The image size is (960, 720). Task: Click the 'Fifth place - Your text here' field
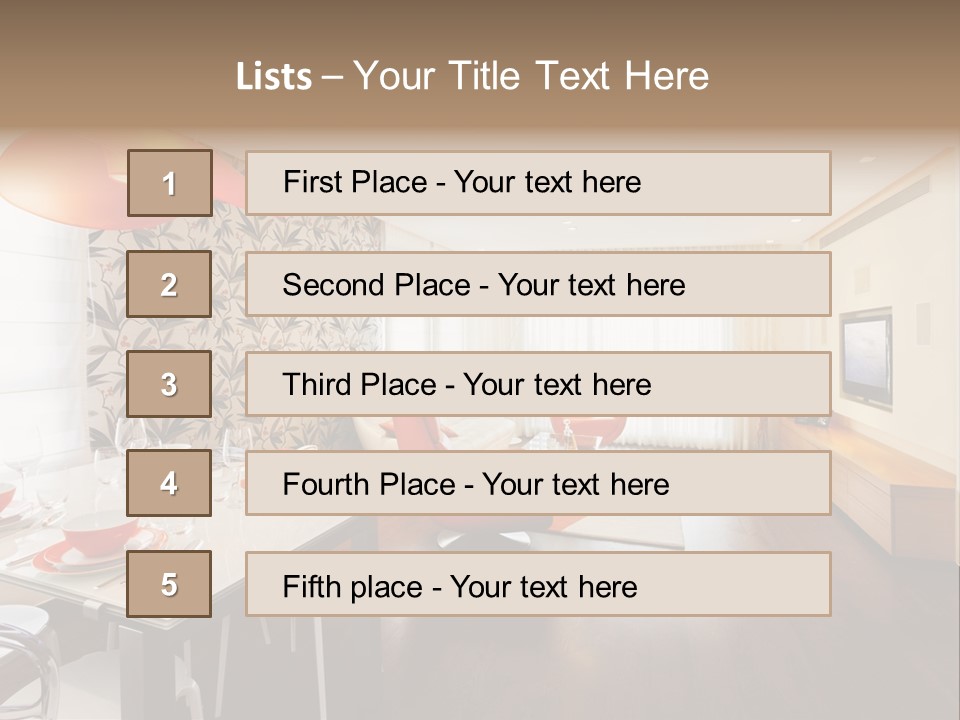tap(538, 584)
